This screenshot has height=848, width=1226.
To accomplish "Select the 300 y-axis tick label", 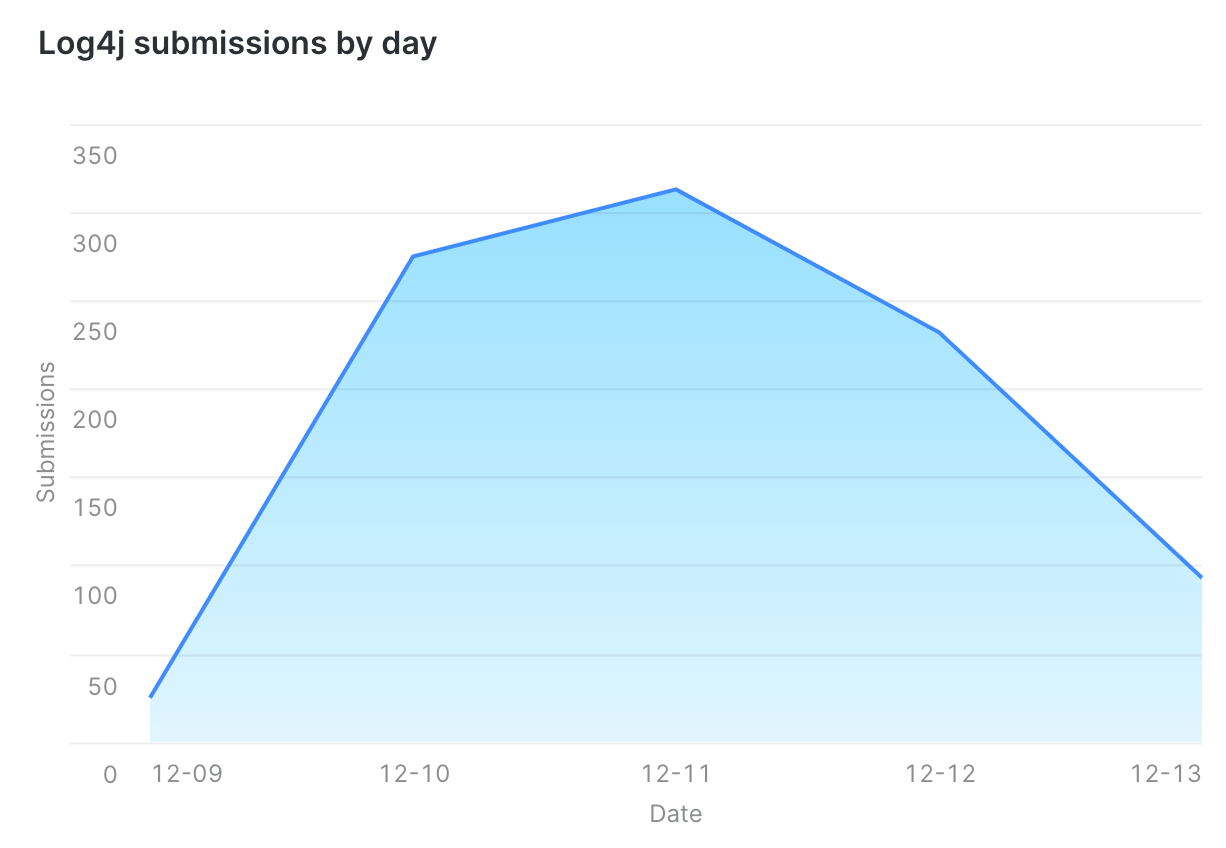I will pyautogui.click(x=95, y=244).
